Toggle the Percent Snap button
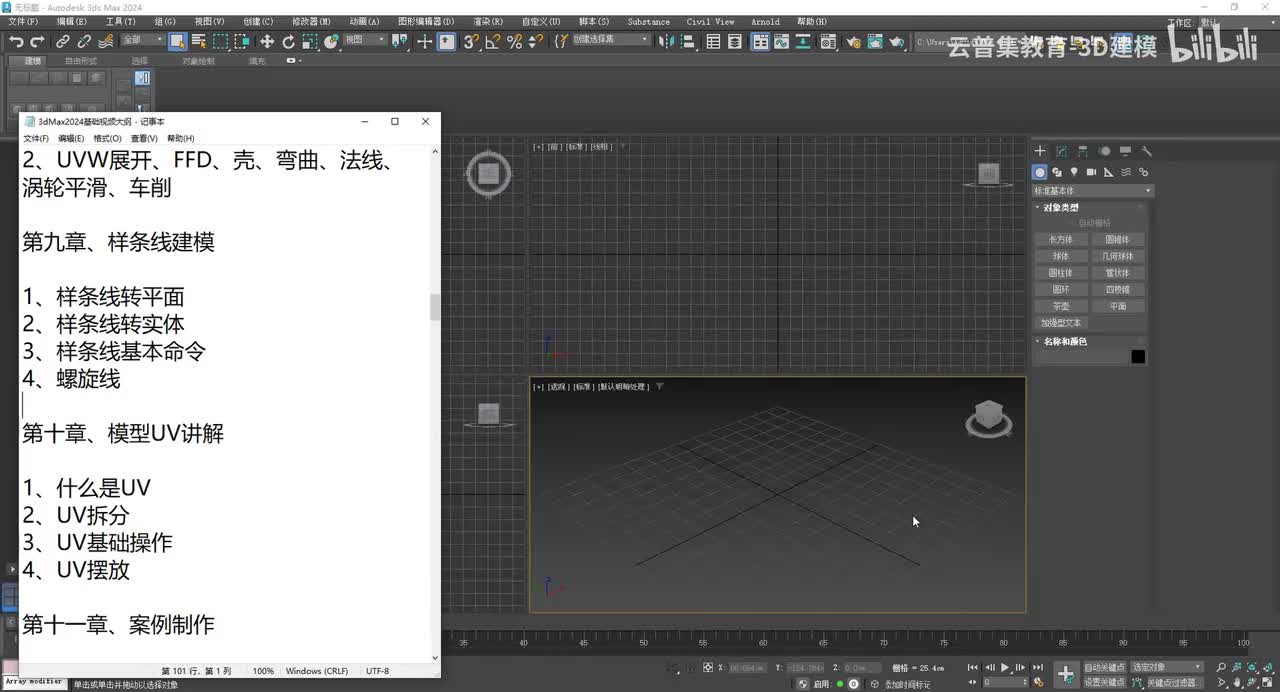Image resolution: width=1280 pixels, height=692 pixels. (514, 41)
